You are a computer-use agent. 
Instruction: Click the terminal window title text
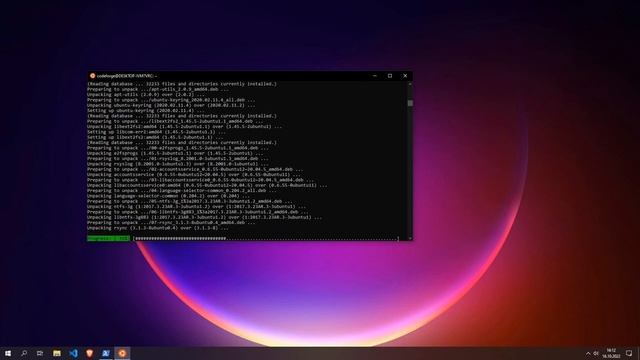tap(127, 76)
